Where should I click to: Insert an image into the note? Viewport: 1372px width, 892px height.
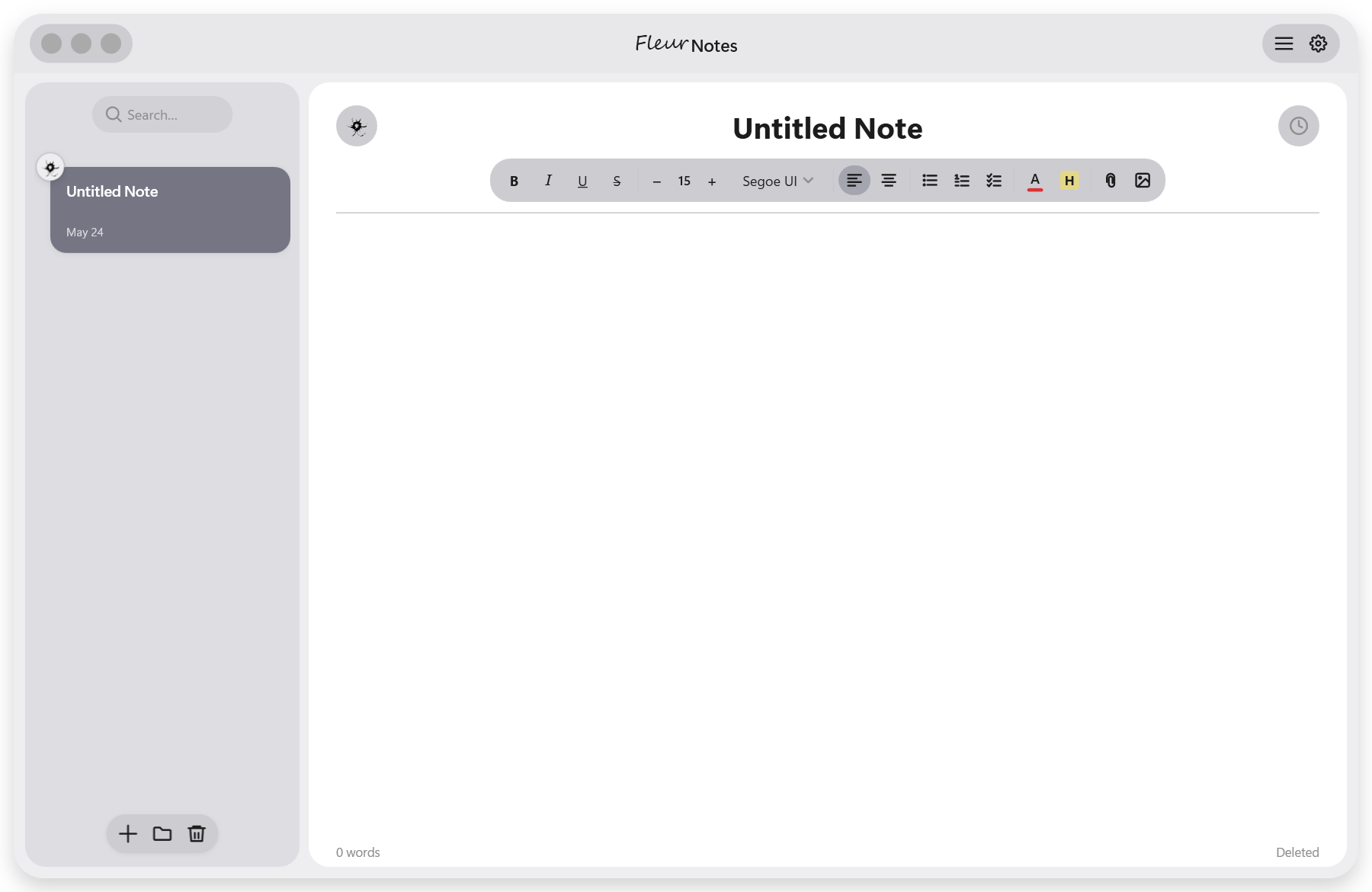pyautogui.click(x=1143, y=181)
